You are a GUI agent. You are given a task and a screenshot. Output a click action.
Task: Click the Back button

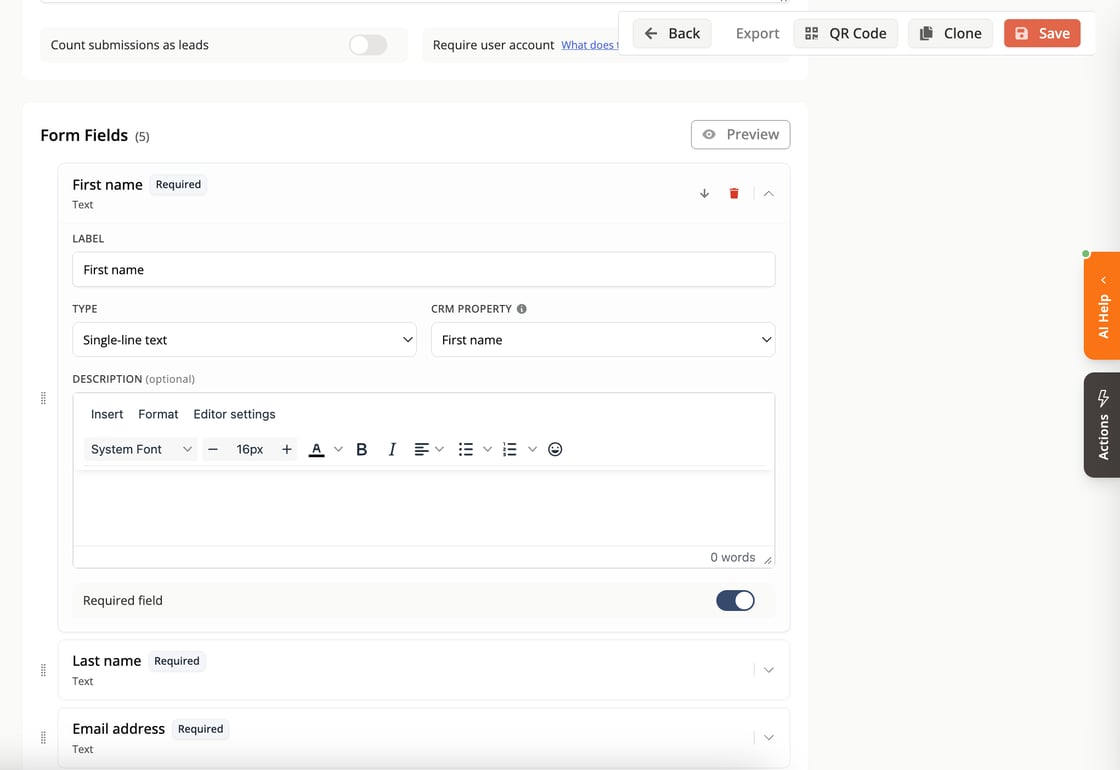[x=672, y=34]
